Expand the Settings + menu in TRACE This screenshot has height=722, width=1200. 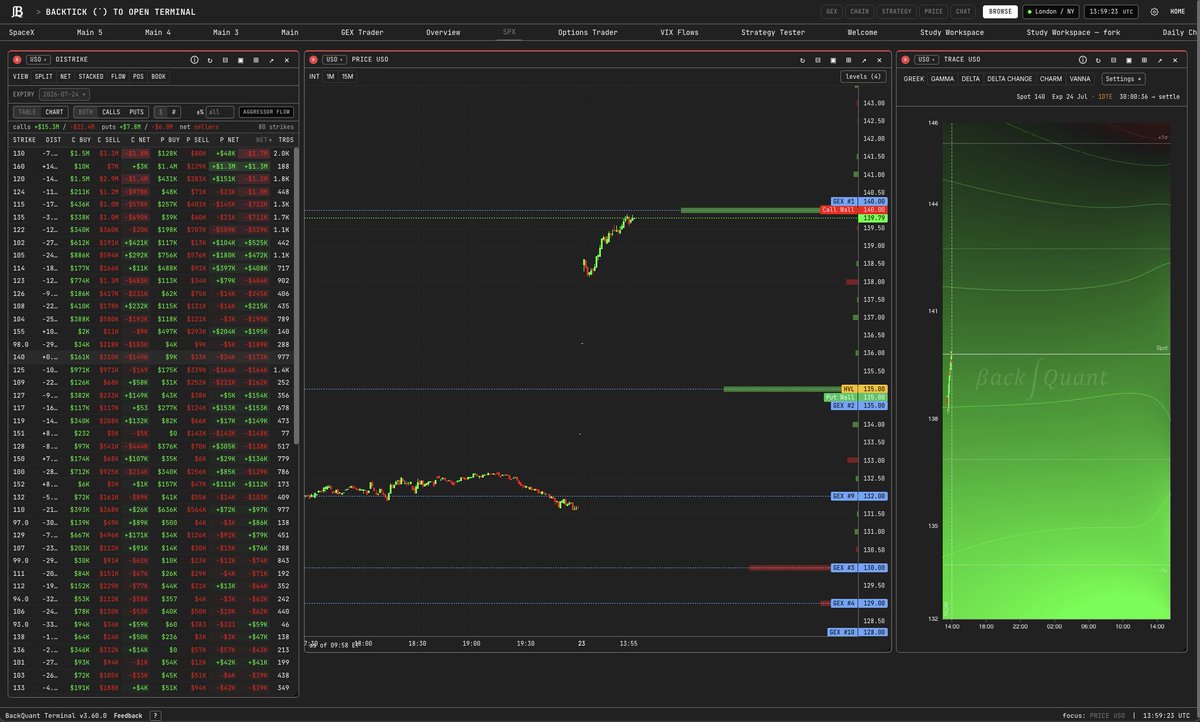click(1123, 78)
